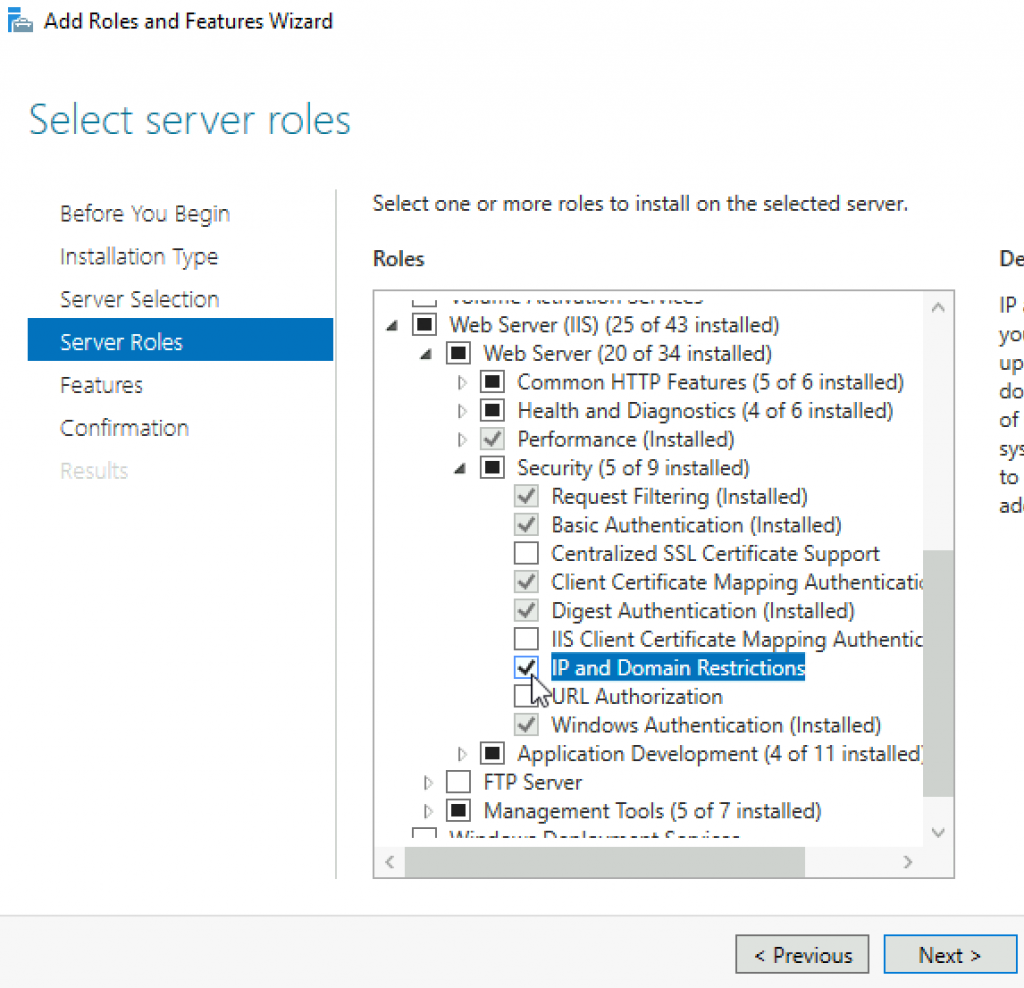Check the FTP Server role checkbox
This screenshot has height=988, width=1024.
click(458, 782)
